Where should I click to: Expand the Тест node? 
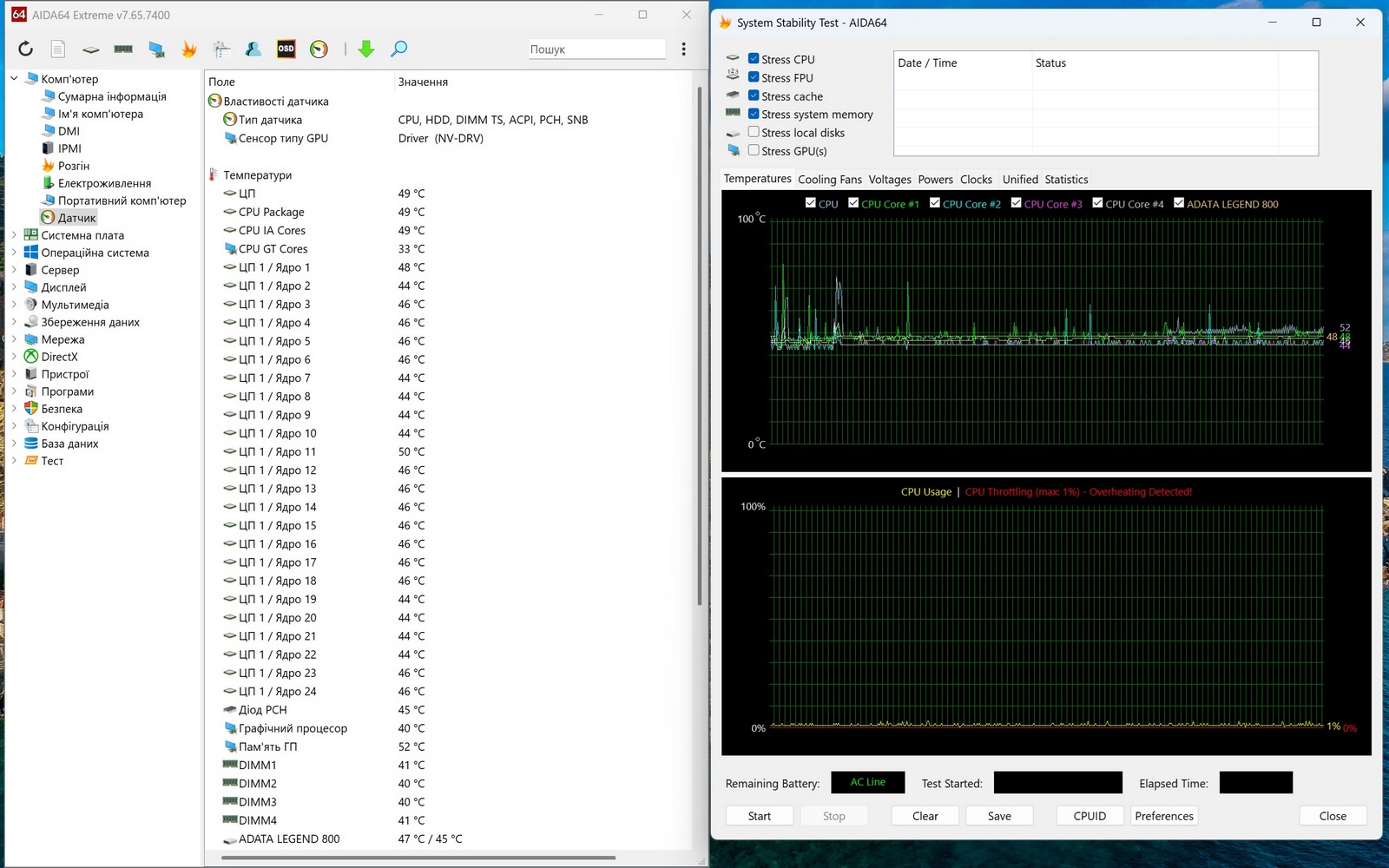14,461
